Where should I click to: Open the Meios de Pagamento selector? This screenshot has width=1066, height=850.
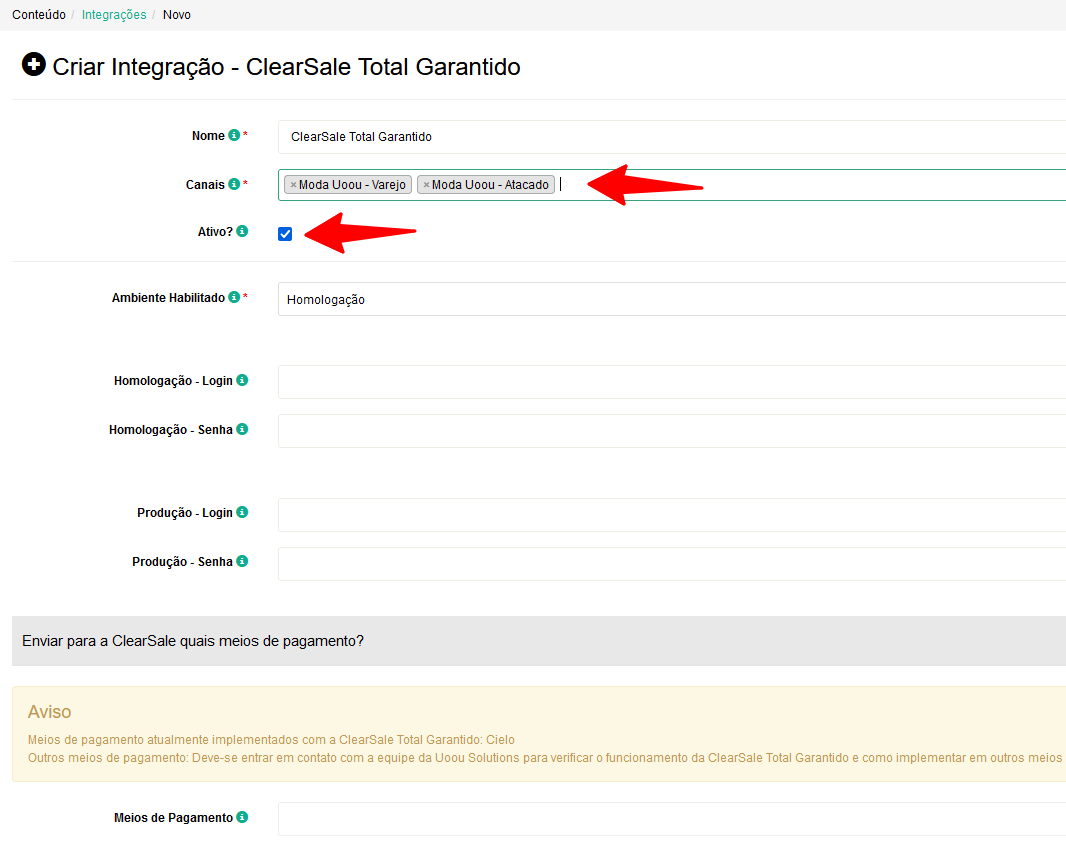[672, 819]
